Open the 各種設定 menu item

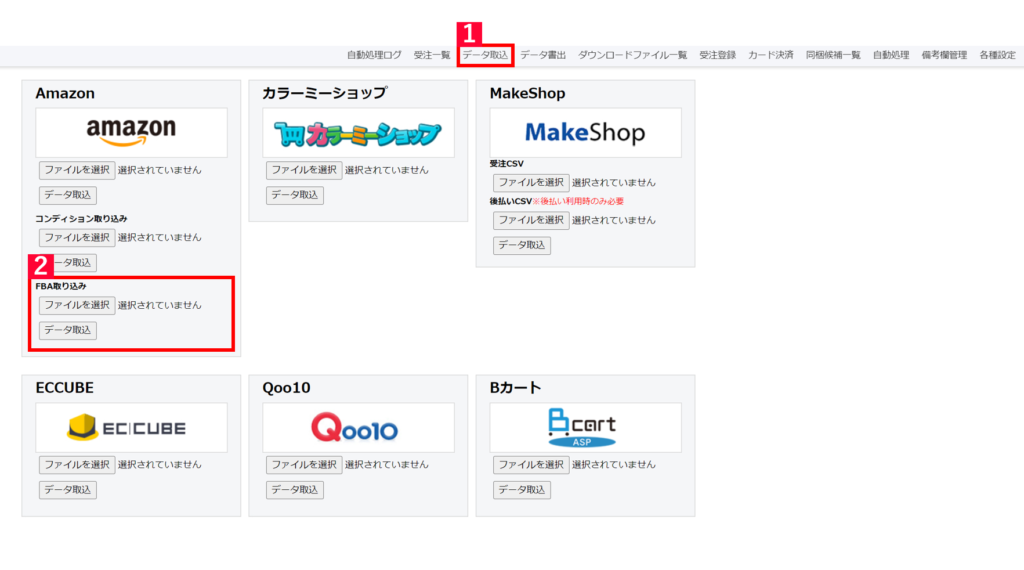[997, 55]
